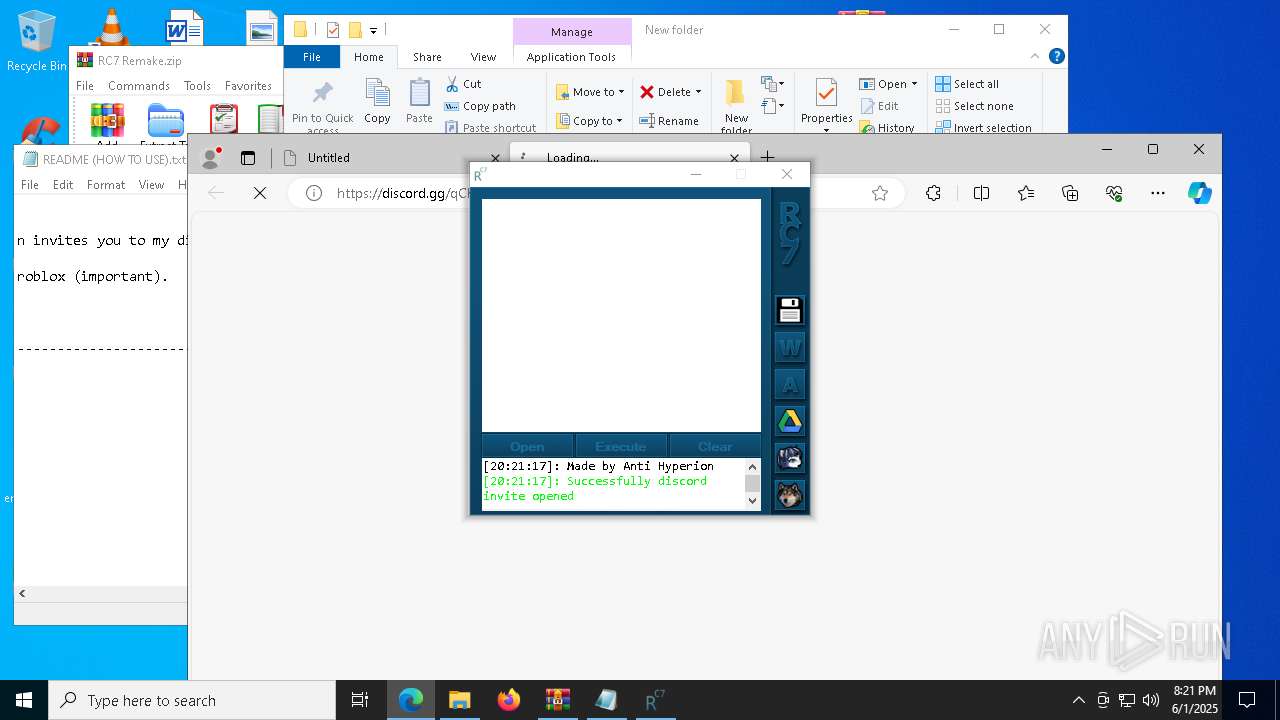Toggle Edge split screen icon
Viewport: 1280px width, 720px height.
point(981,193)
